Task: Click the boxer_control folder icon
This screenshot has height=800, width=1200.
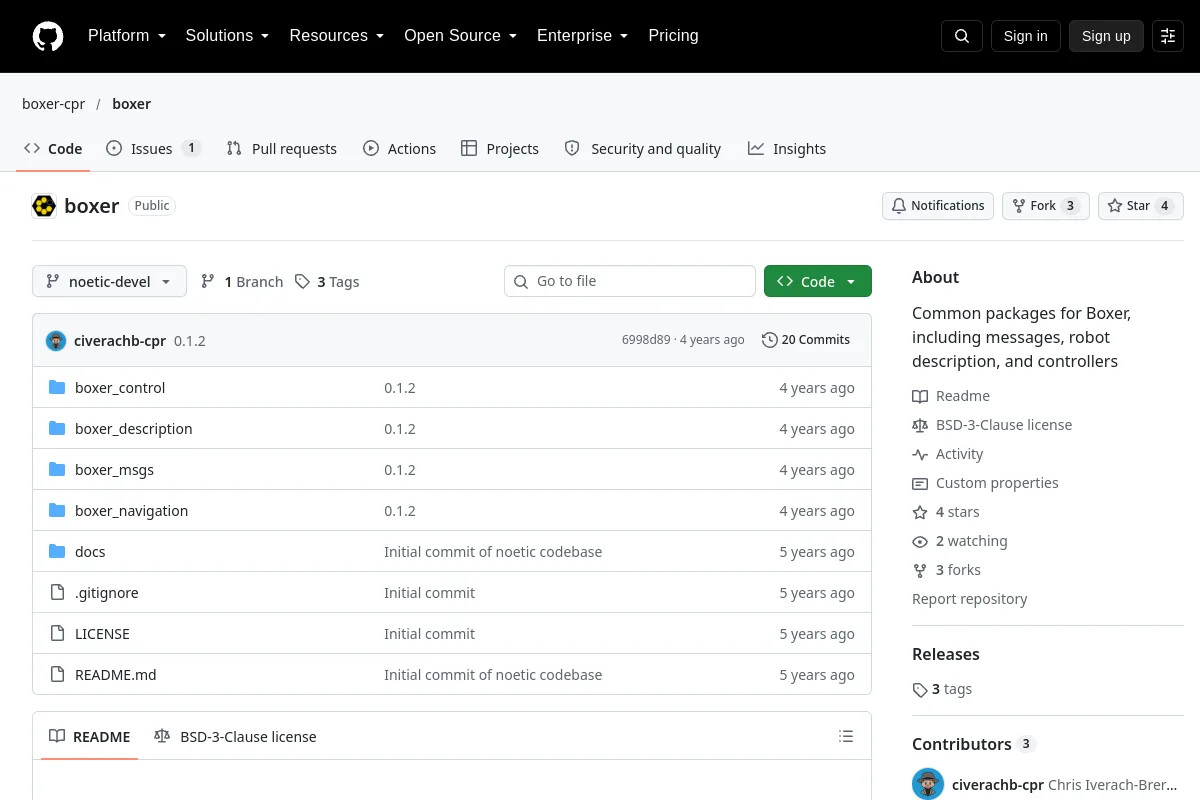Action: tap(57, 387)
